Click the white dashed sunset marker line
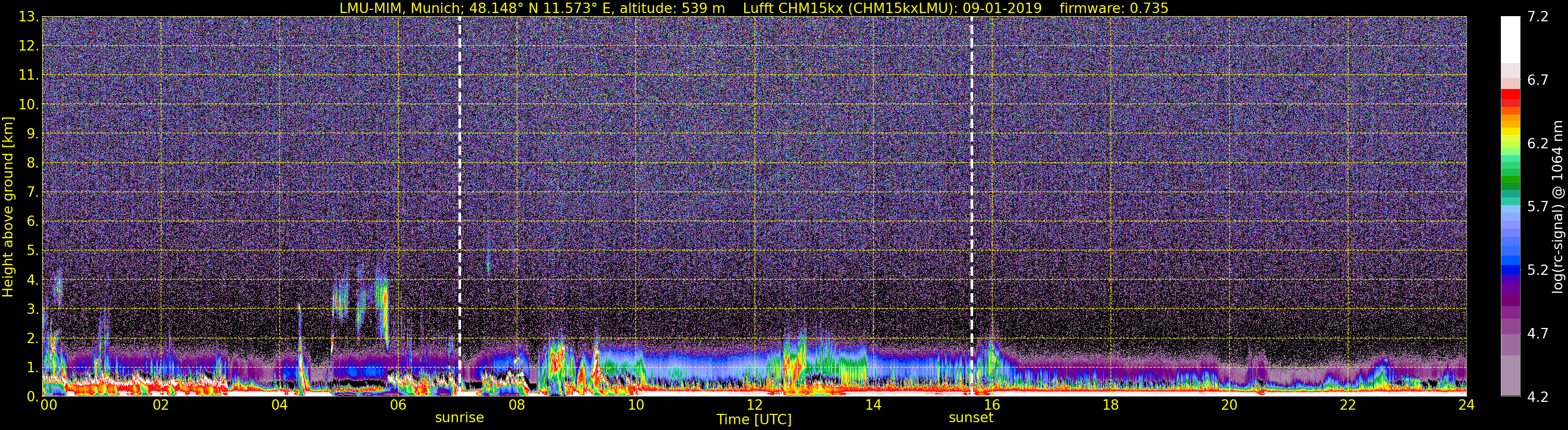Screen dimensions: 1568x430 [x=972, y=206]
